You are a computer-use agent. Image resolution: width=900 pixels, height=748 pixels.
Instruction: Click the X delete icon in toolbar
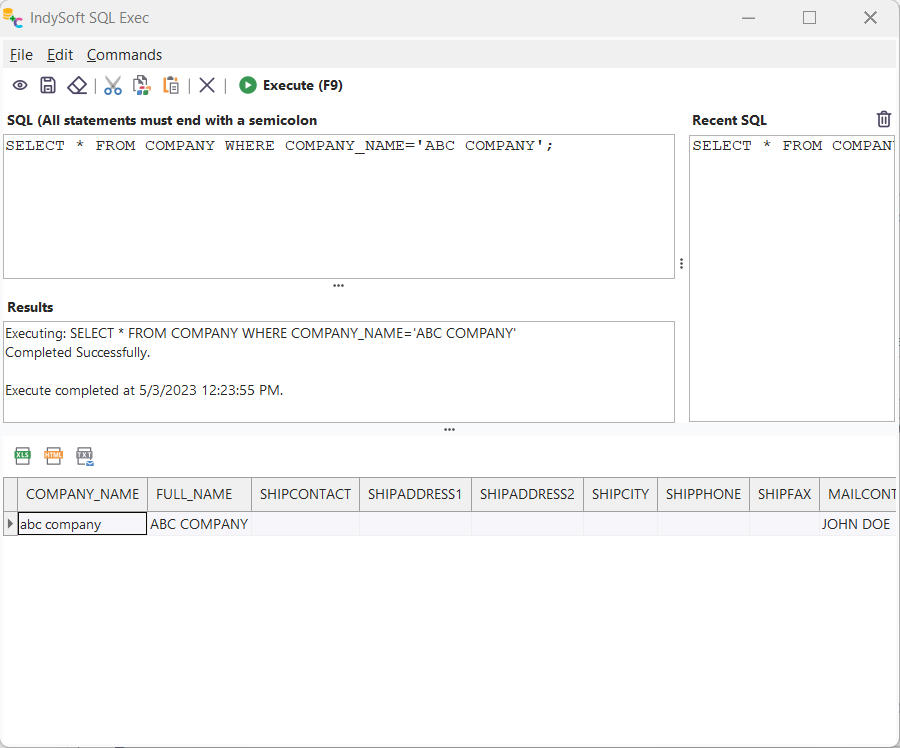pos(207,86)
